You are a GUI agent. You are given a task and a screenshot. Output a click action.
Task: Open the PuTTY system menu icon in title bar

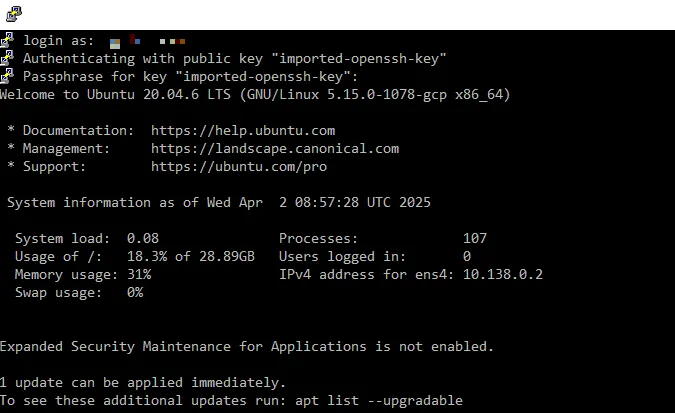click(x=14, y=14)
